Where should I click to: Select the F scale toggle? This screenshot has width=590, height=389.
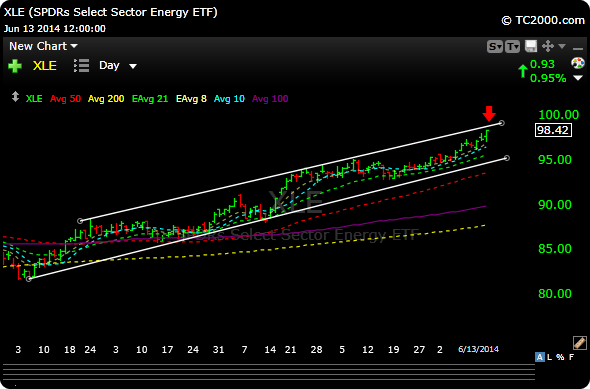point(572,357)
